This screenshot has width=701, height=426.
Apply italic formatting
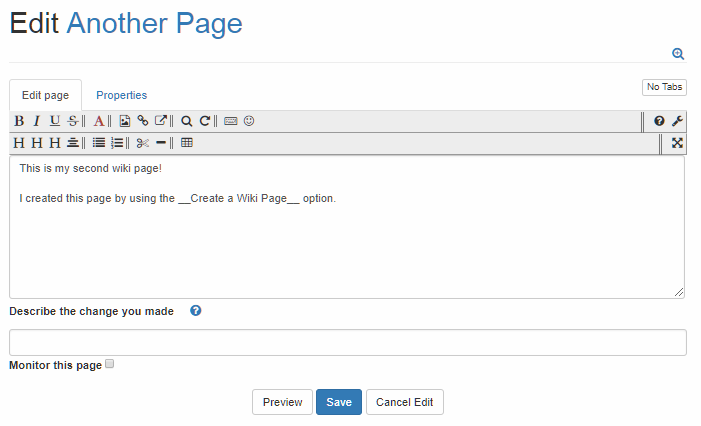(37, 121)
